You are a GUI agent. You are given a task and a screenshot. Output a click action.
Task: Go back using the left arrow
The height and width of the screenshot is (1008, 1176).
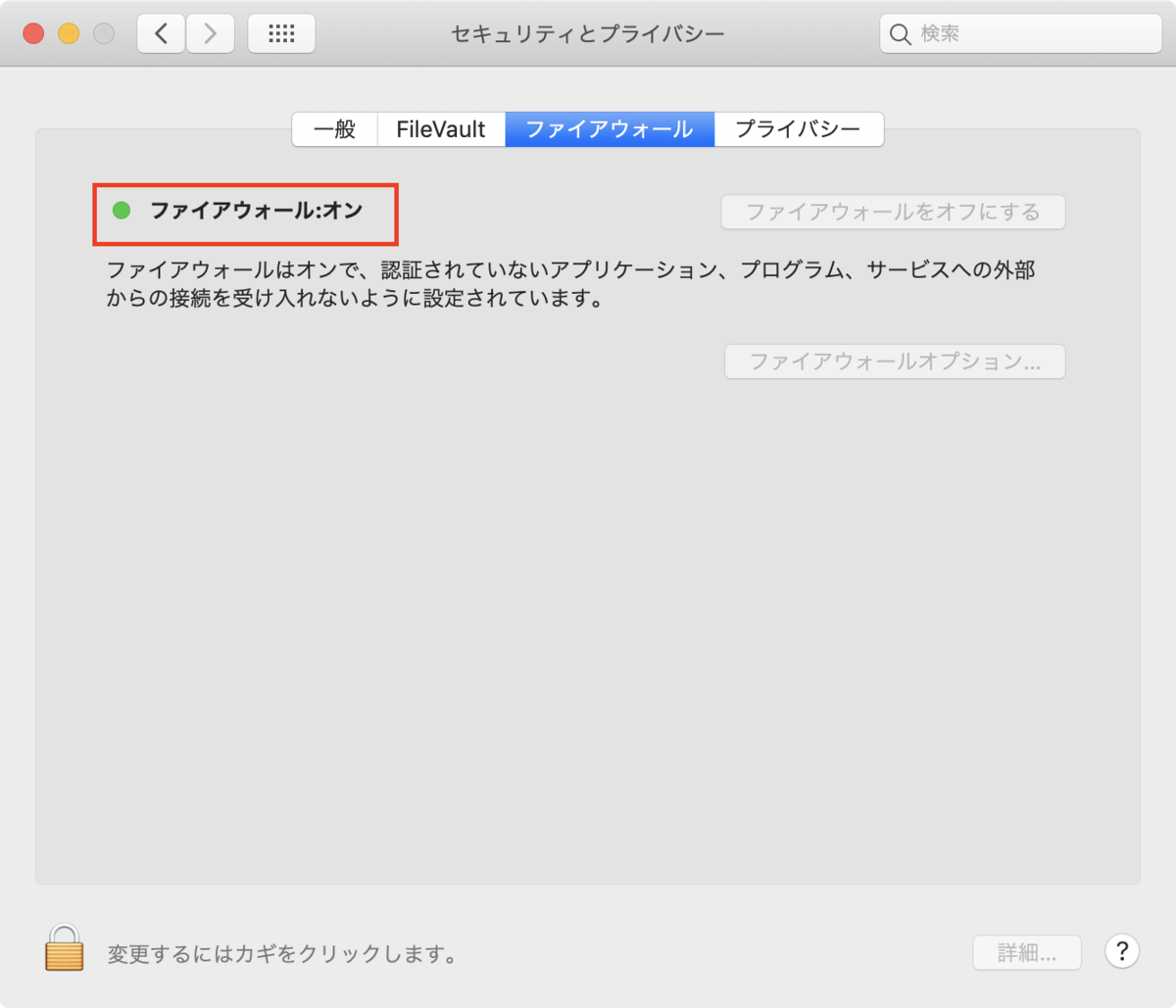pos(160,32)
